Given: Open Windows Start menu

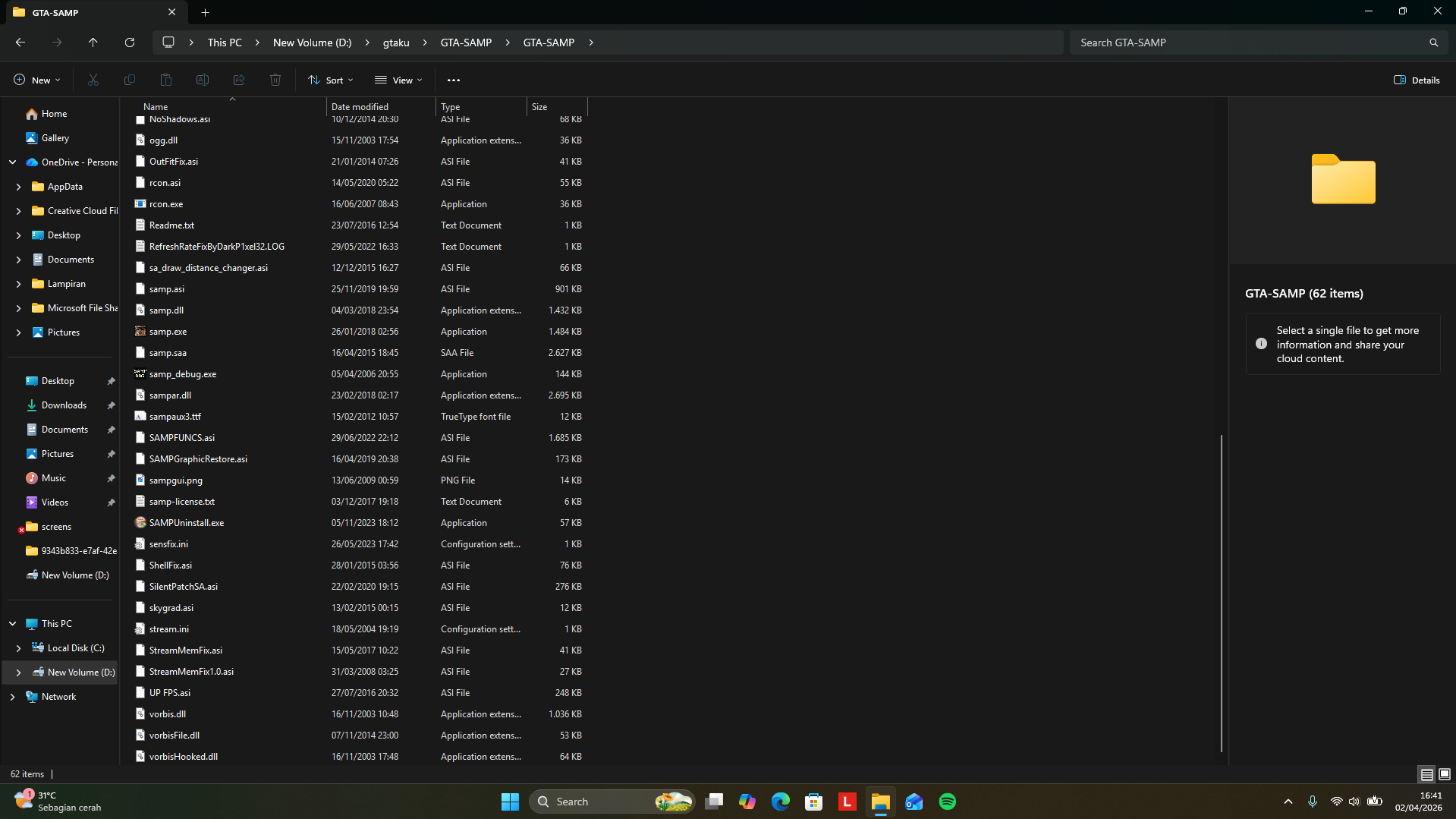Looking at the screenshot, I should [510, 802].
